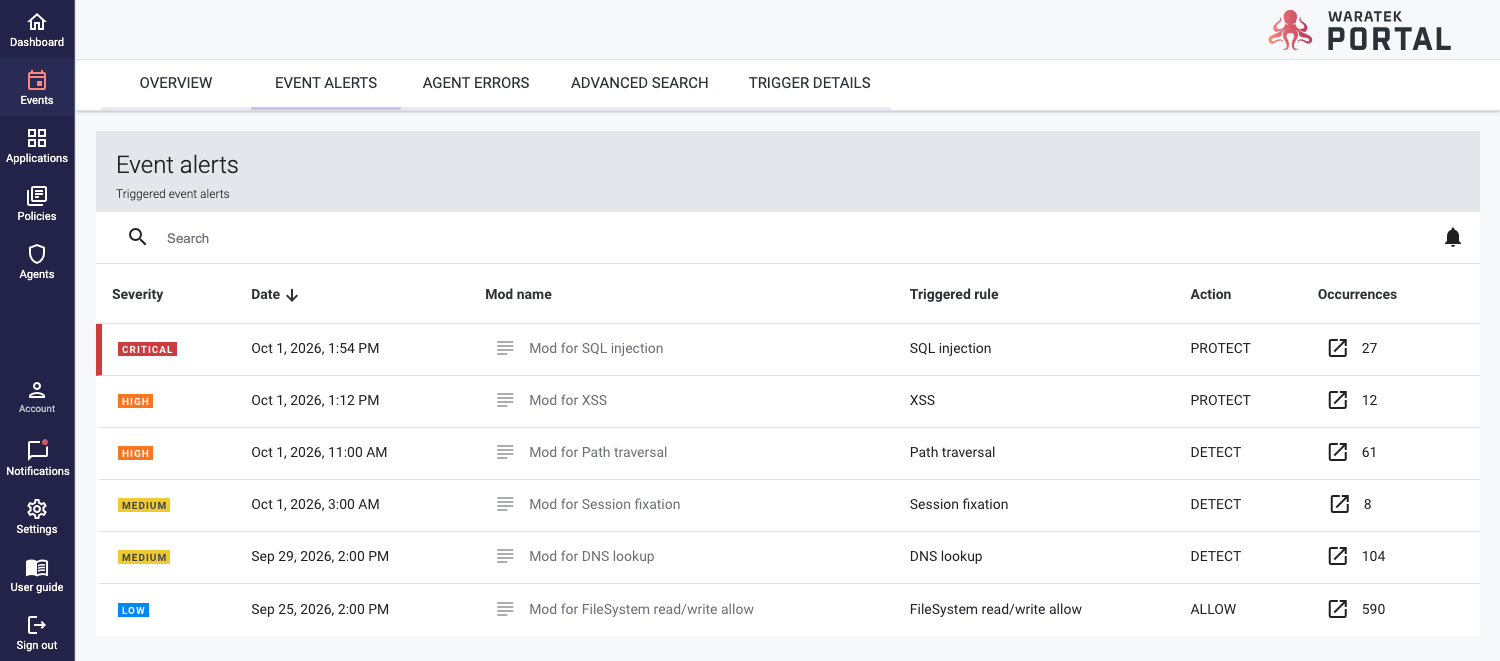Open the Mod for SQL injection link
Viewport: 1500px width, 661px height.
596,348
